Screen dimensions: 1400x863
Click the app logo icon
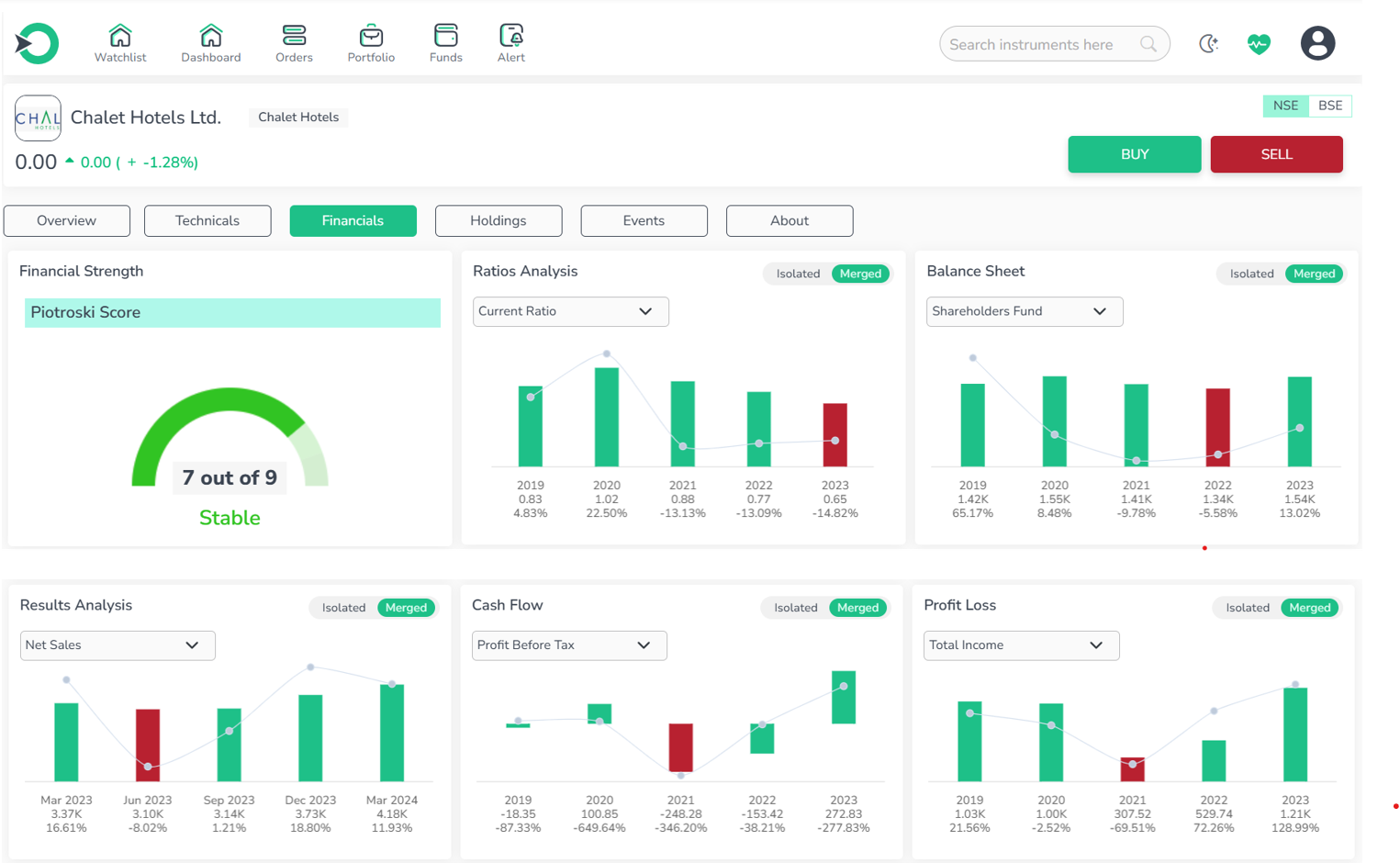point(37,43)
